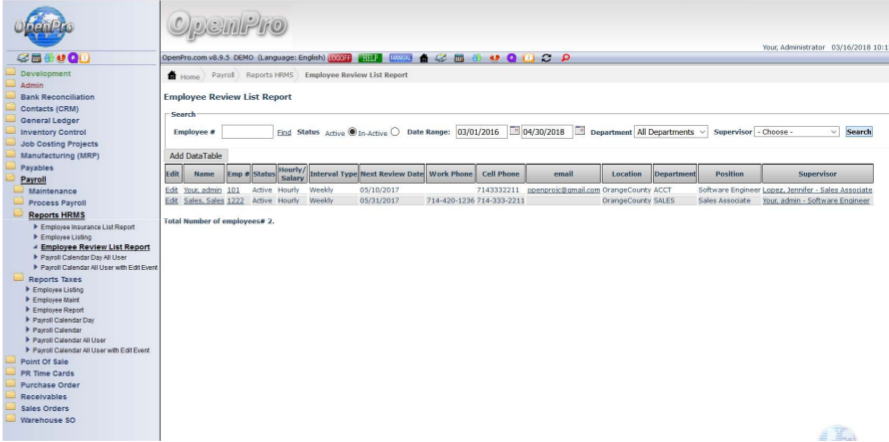The width and height of the screenshot is (889, 442).
Task: Click the red LOGOFF icon
Action: pos(341,58)
